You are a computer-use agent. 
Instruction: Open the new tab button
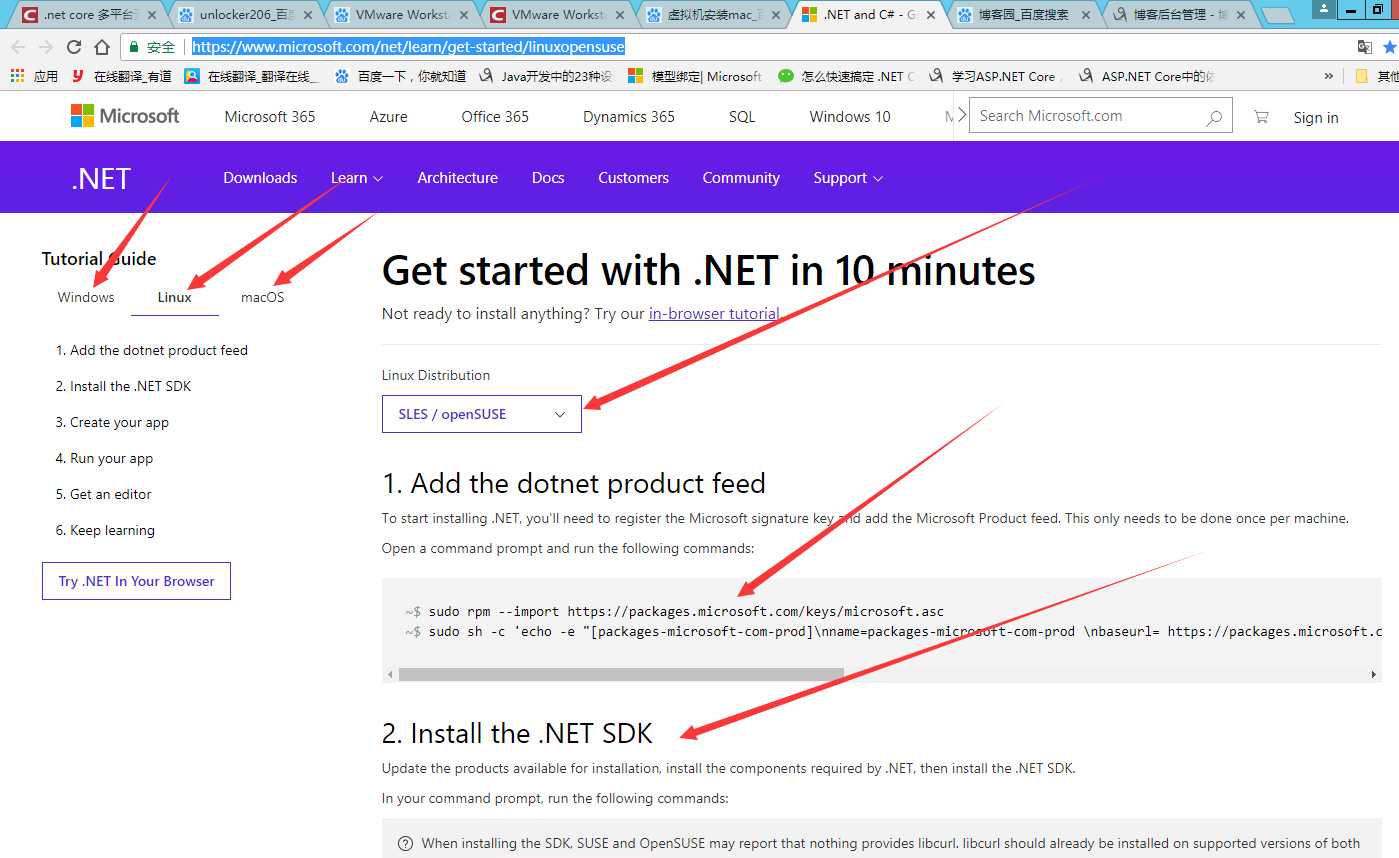[x=1278, y=16]
